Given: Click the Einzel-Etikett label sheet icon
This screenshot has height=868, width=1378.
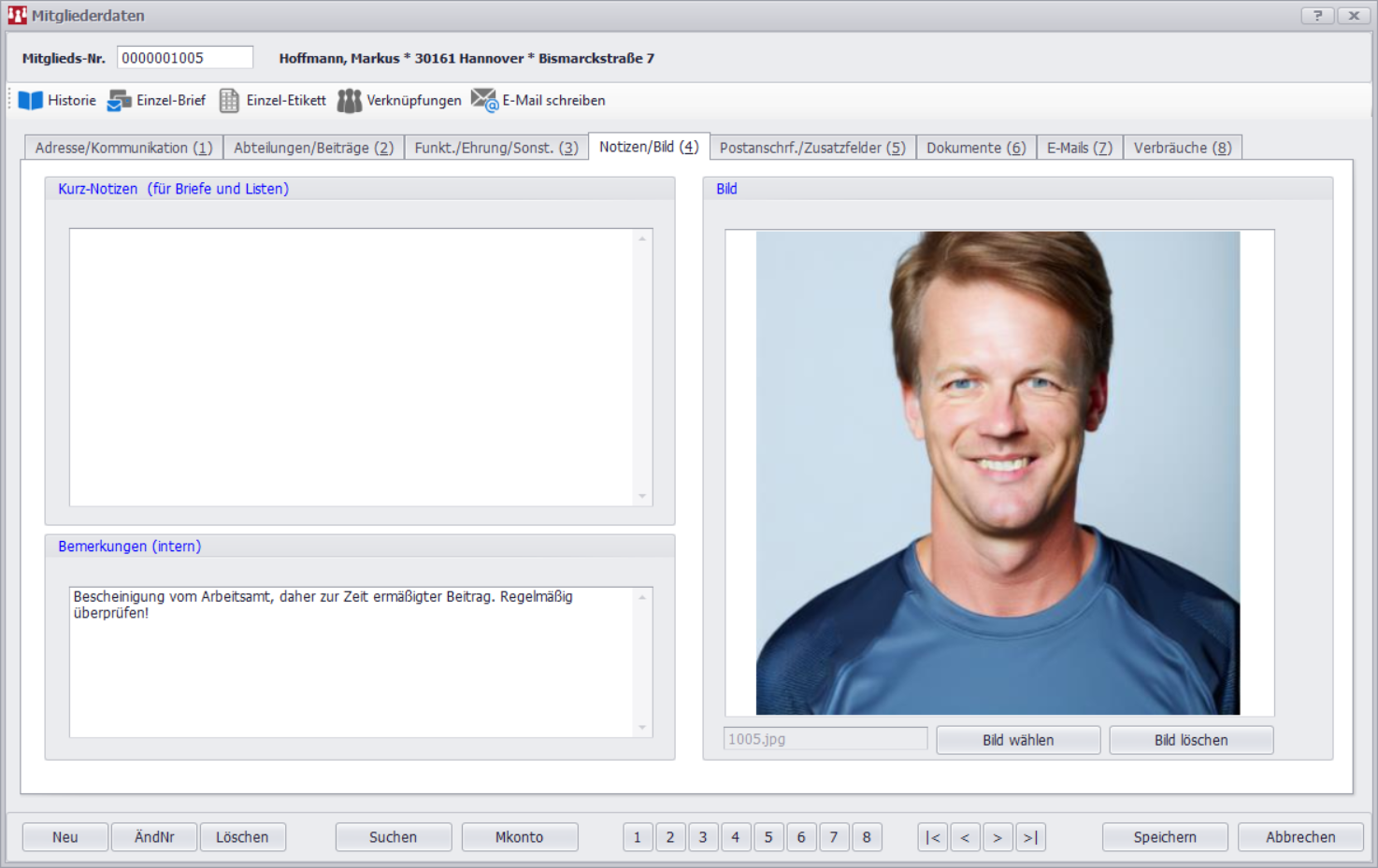Looking at the screenshot, I should (229, 101).
